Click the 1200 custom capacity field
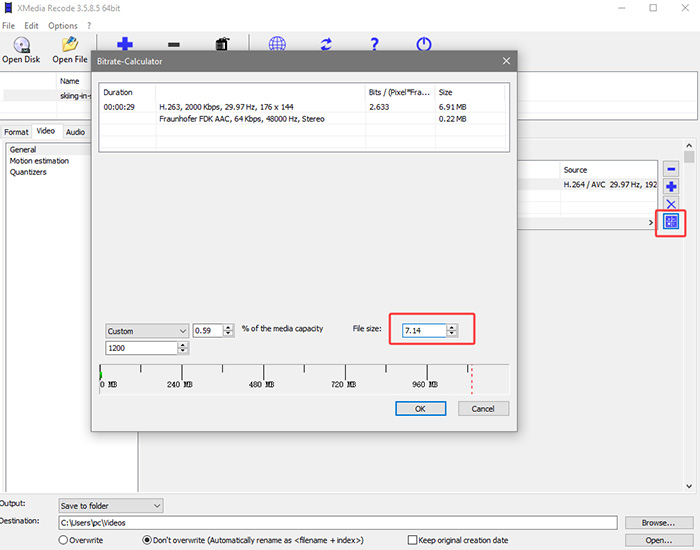The image size is (700, 550). click(x=142, y=348)
